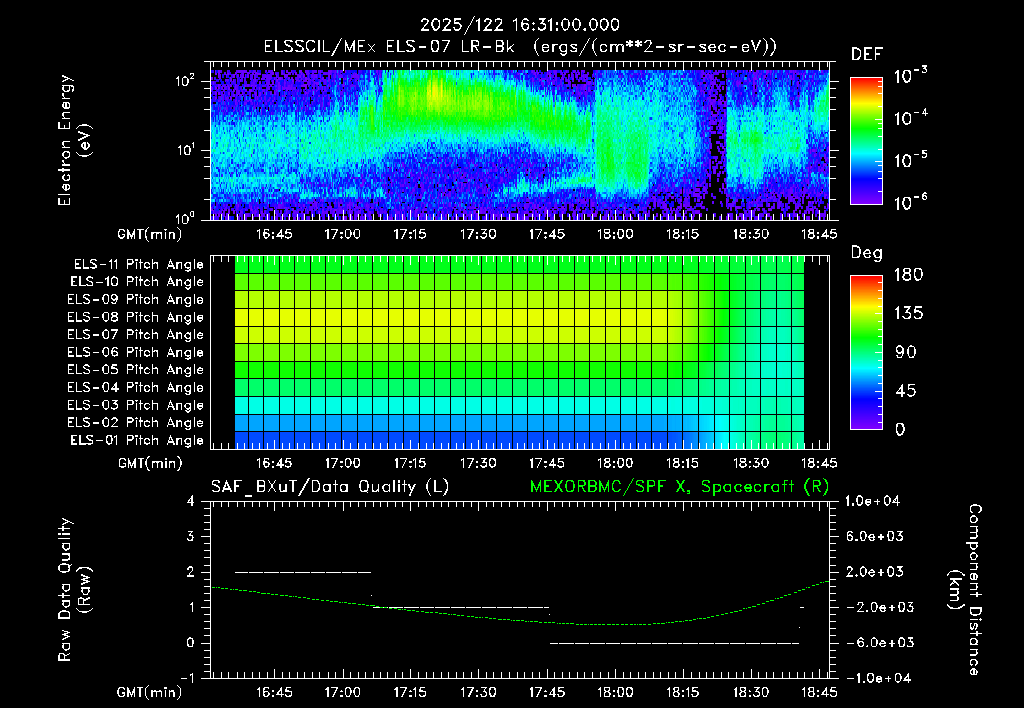The image size is (1024, 708).
Task: Click the Deg color bar label
Action: tap(867, 253)
